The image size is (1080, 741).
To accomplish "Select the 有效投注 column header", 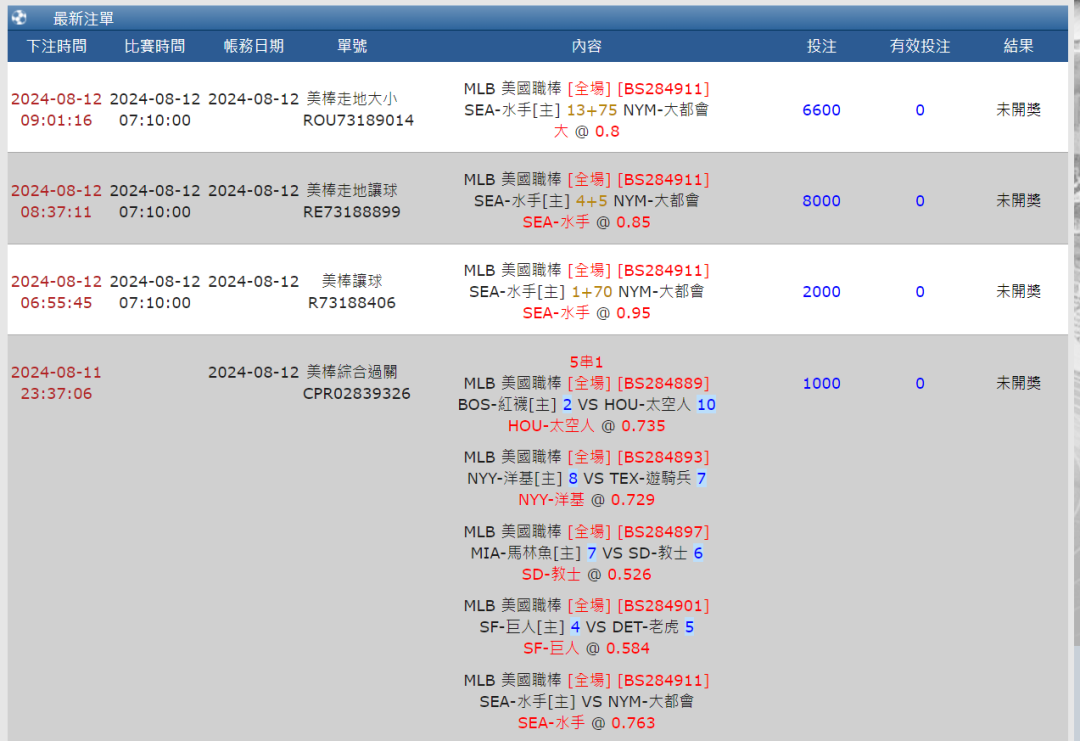I will pyautogui.click(x=920, y=46).
